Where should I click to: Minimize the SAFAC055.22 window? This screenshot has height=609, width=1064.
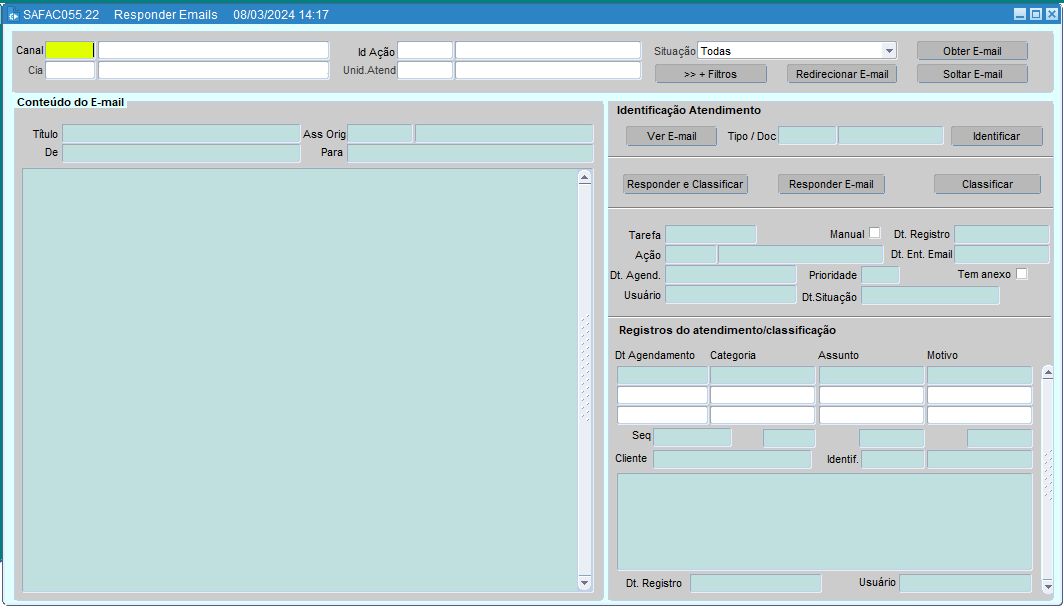click(x=1020, y=14)
